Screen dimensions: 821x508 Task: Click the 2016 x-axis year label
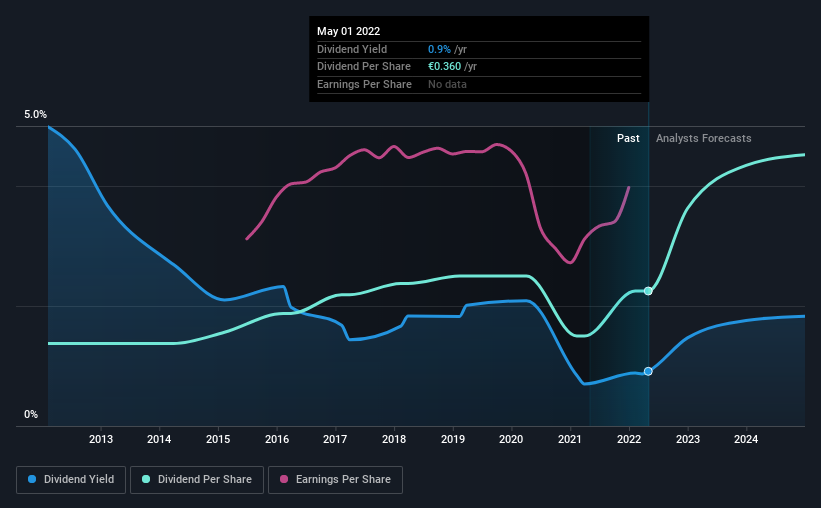pyautogui.click(x=277, y=439)
